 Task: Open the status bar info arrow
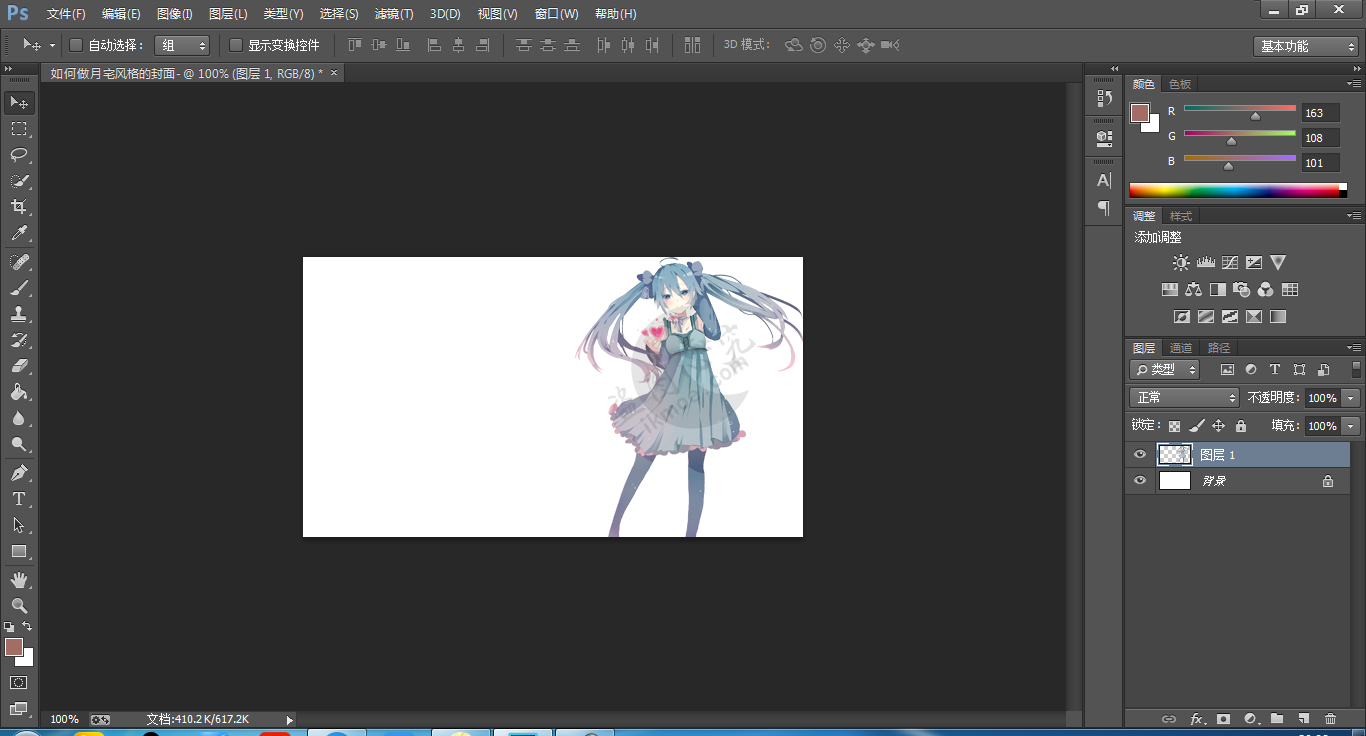coord(290,719)
